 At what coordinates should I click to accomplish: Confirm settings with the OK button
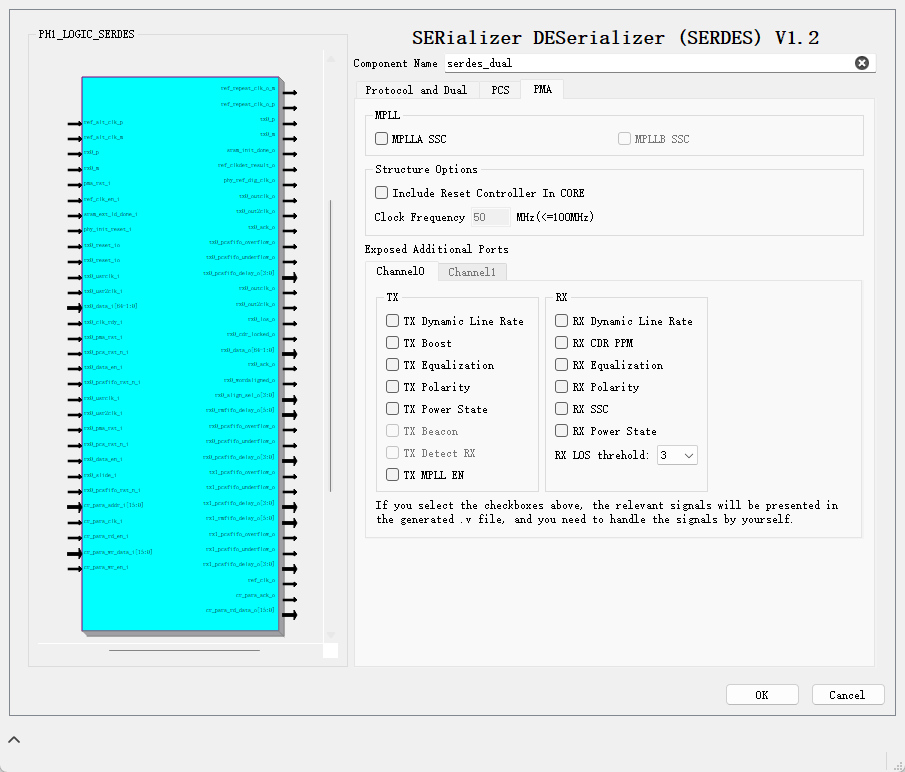coord(762,695)
